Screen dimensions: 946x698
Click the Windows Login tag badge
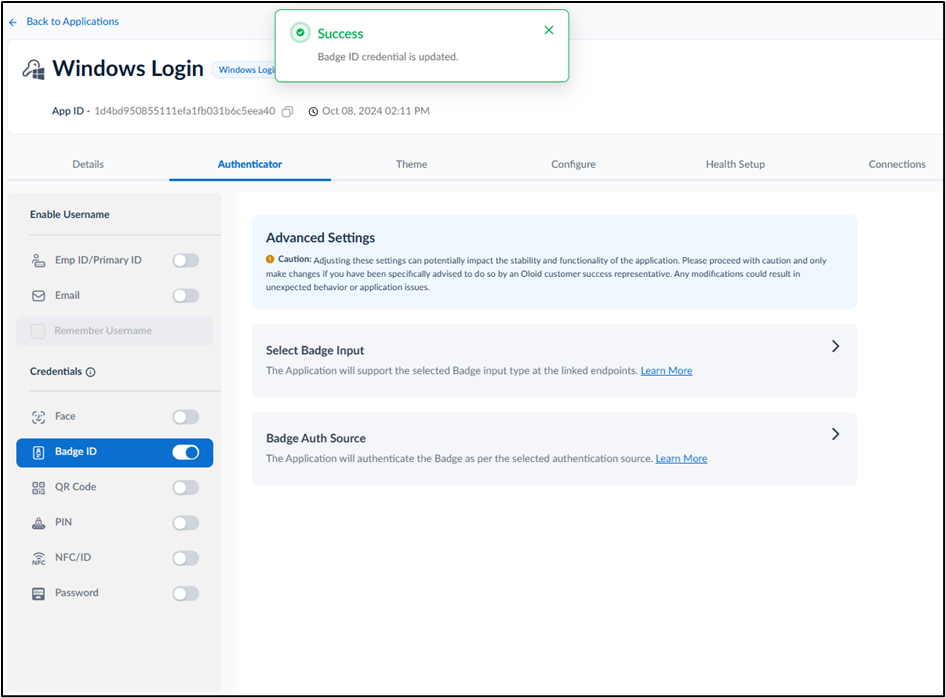tap(244, 70)
